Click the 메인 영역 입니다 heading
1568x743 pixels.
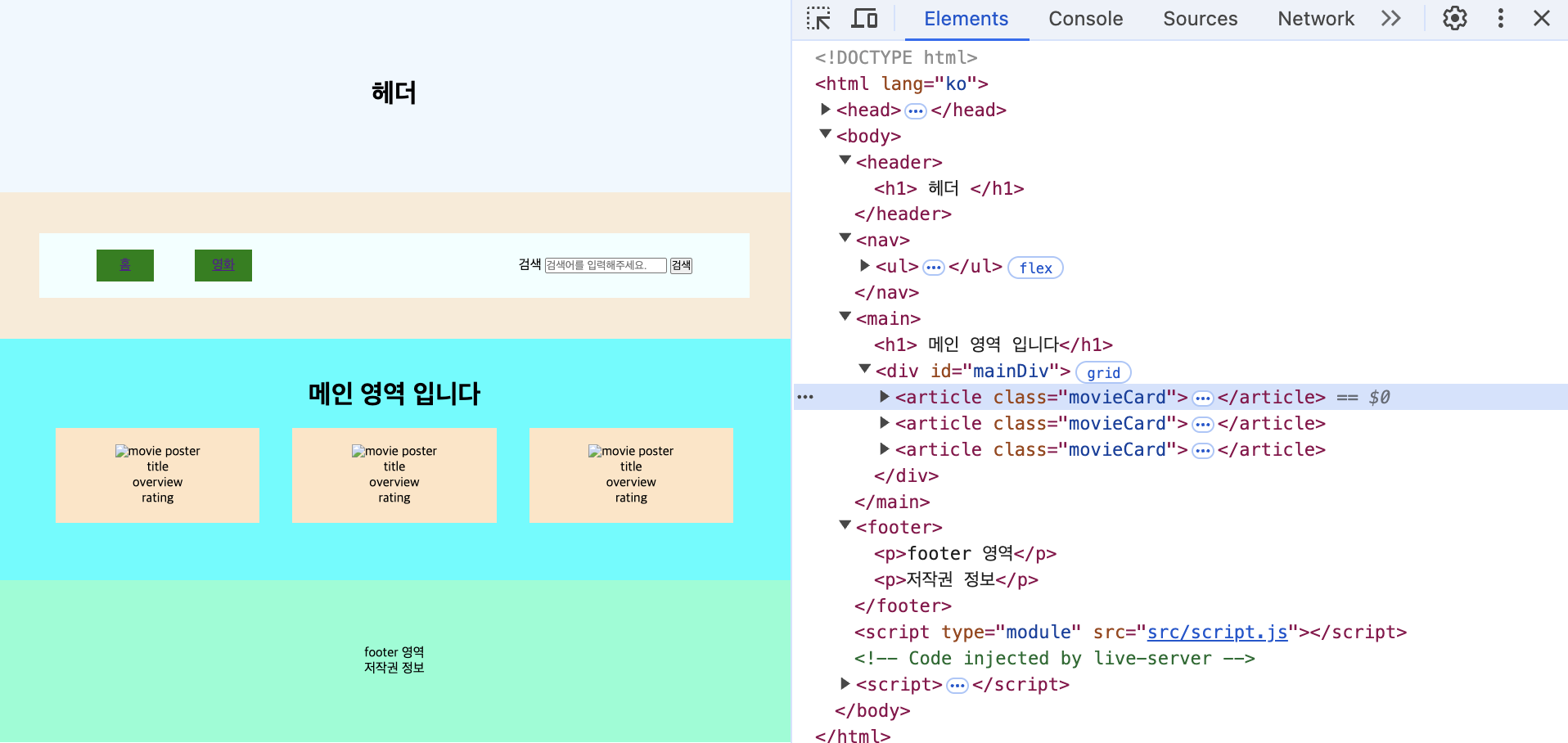[x=394, y=394]
